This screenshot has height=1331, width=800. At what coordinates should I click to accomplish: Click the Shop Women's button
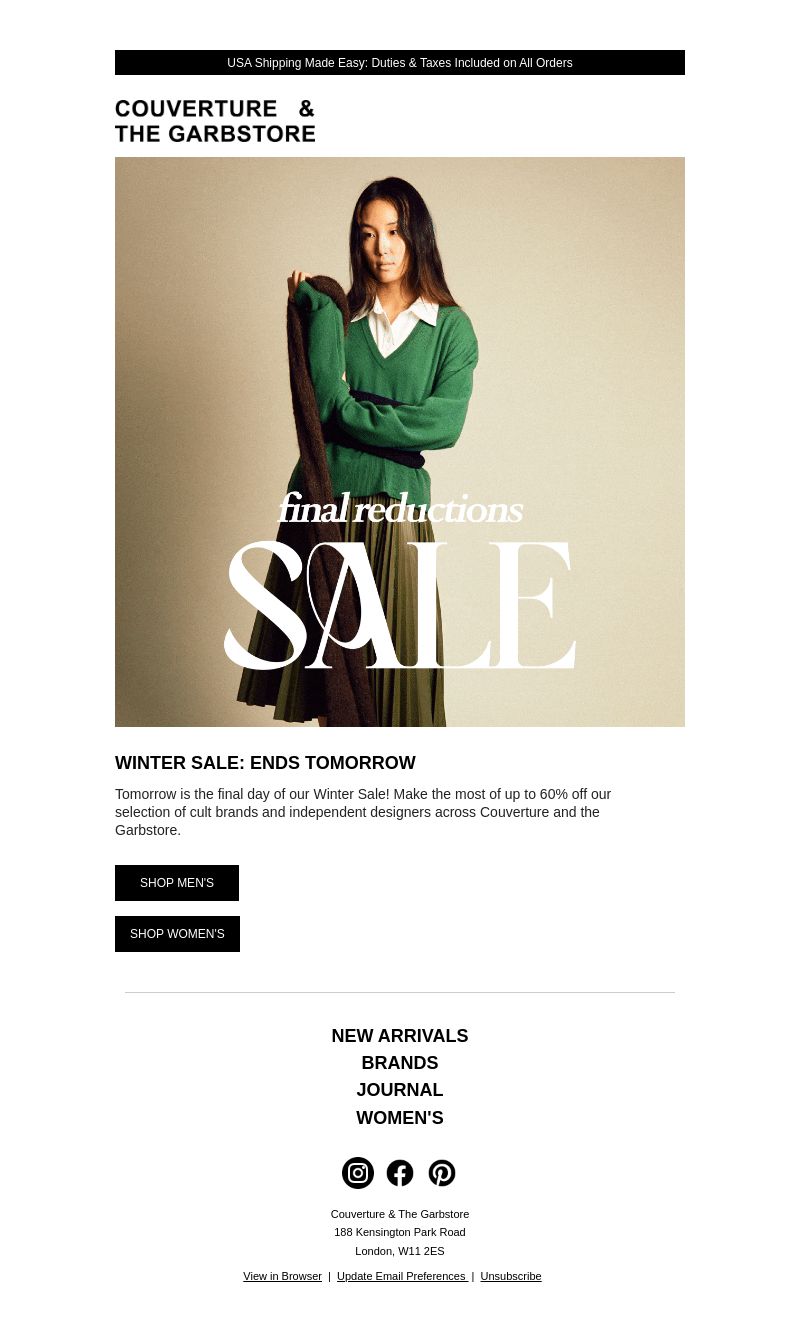(x=177, y=934)
